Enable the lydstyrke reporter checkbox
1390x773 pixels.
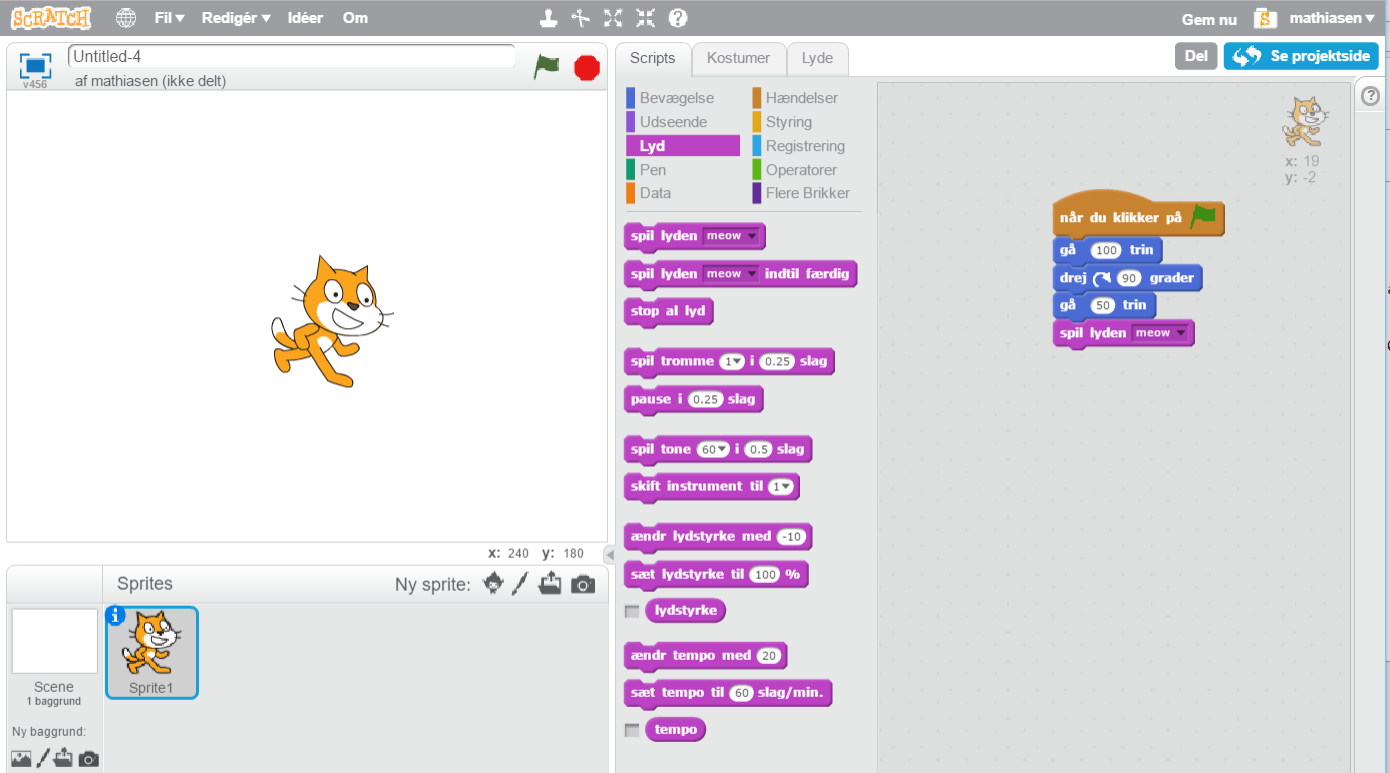pyautogui.click(x=631, y=611)
